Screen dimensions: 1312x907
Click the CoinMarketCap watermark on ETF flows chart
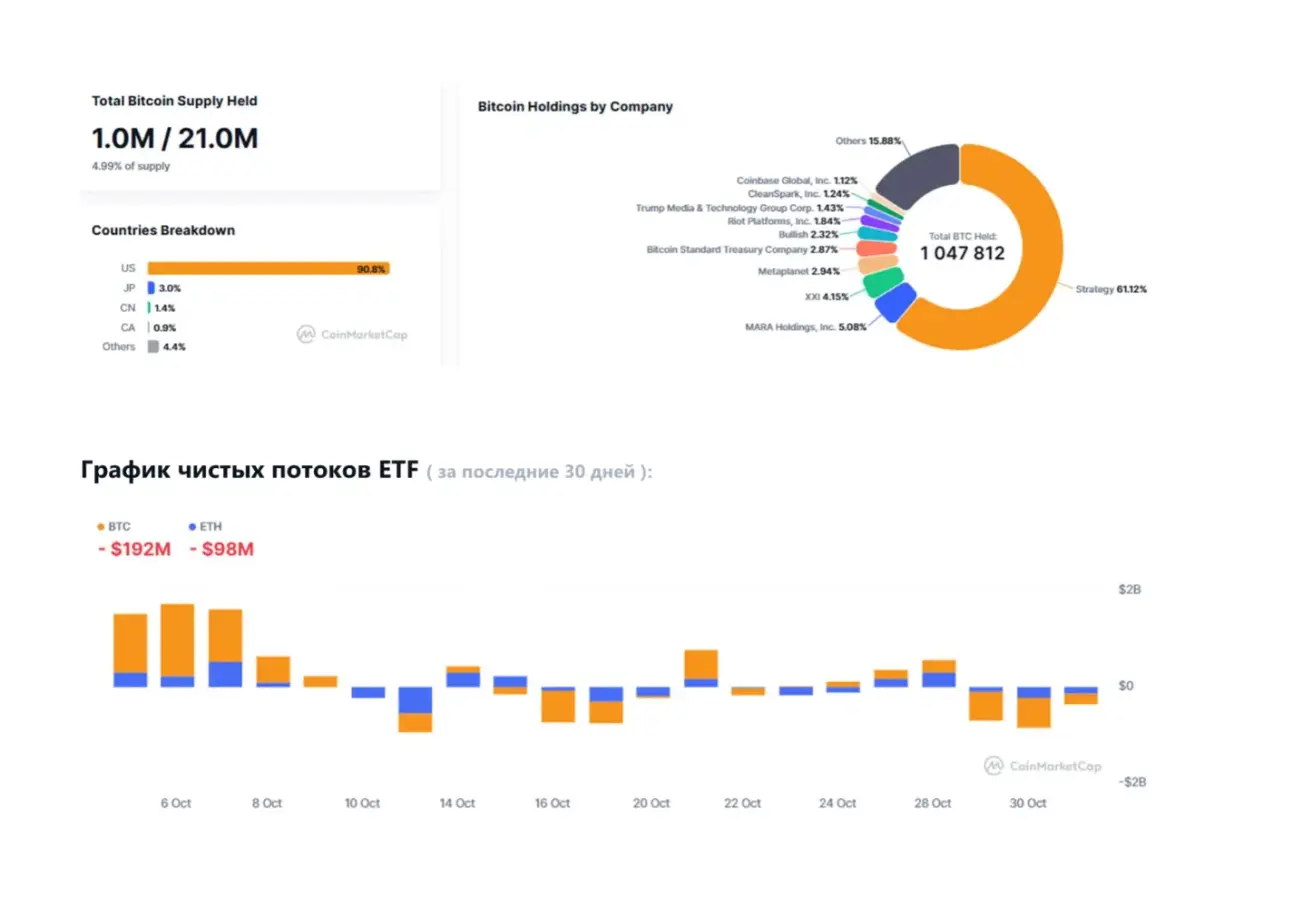[x=1042, y=765]
